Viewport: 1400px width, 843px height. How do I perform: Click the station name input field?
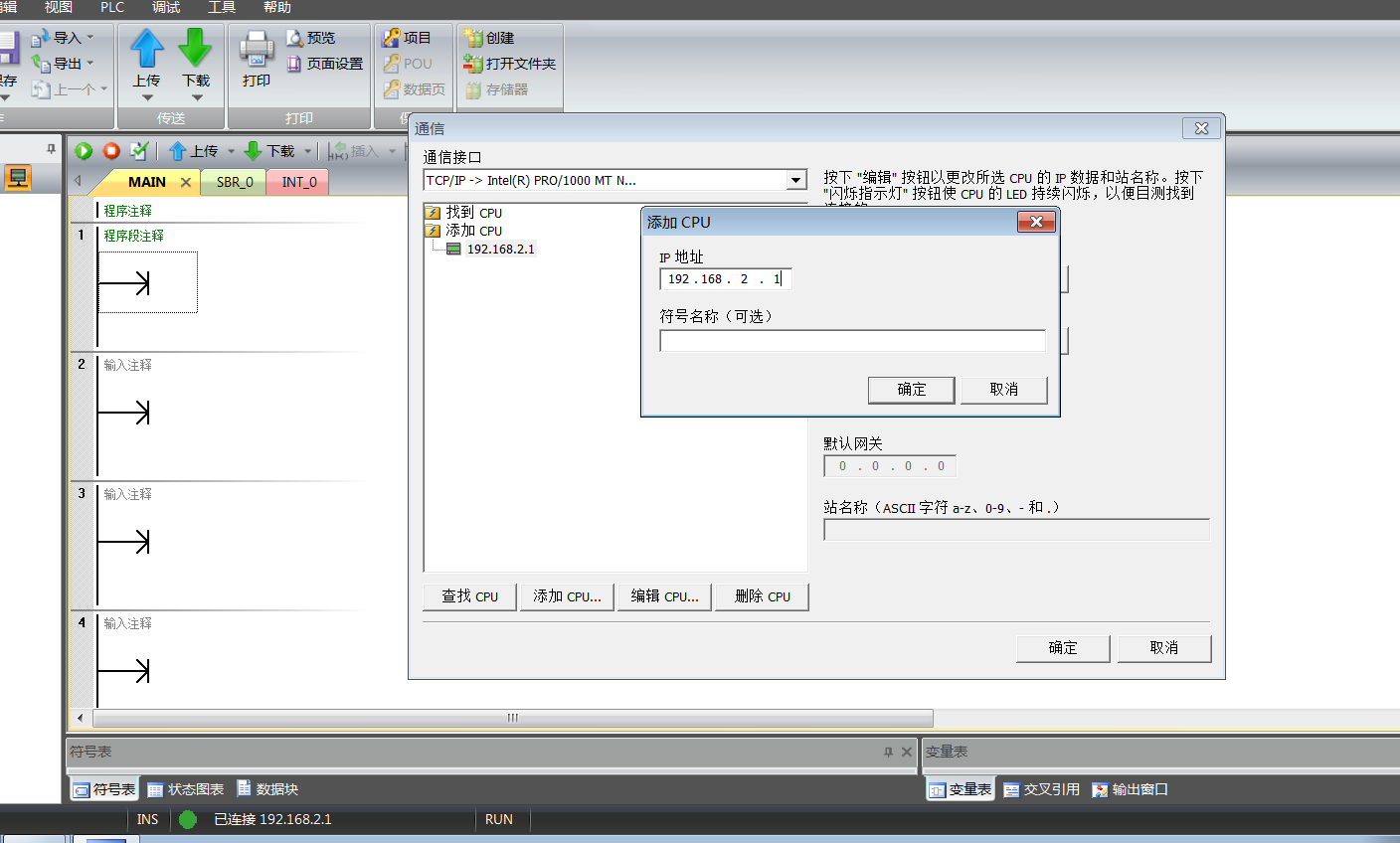pos(1016,530)
